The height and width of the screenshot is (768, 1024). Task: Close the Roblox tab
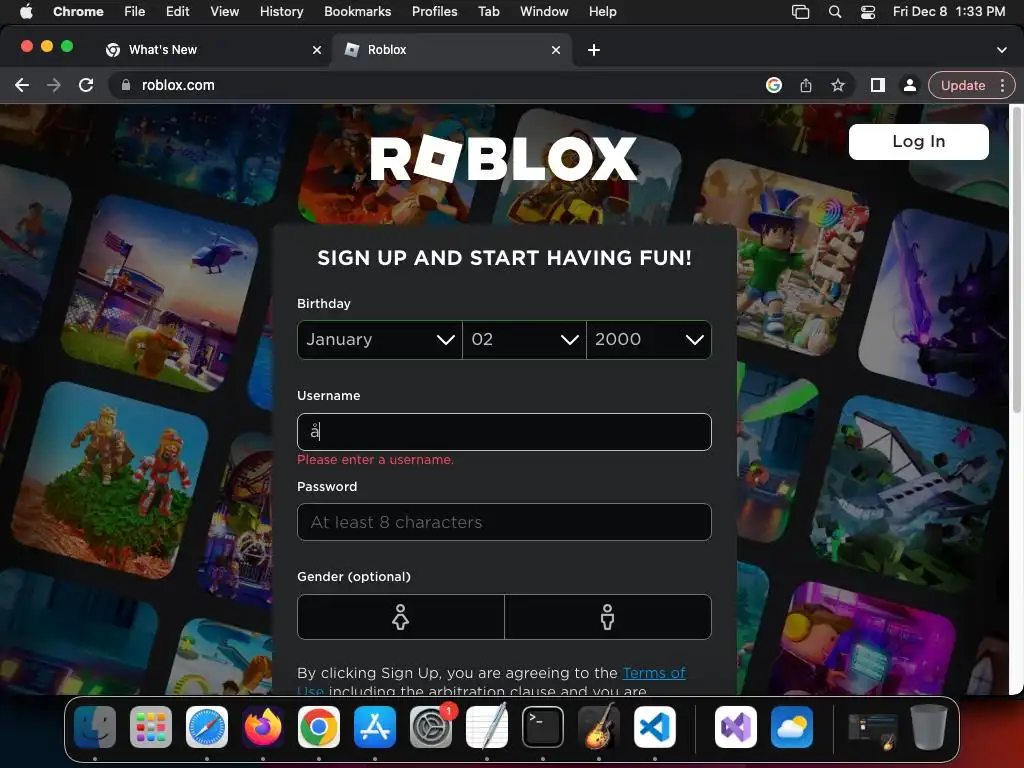tap(556, 50)
